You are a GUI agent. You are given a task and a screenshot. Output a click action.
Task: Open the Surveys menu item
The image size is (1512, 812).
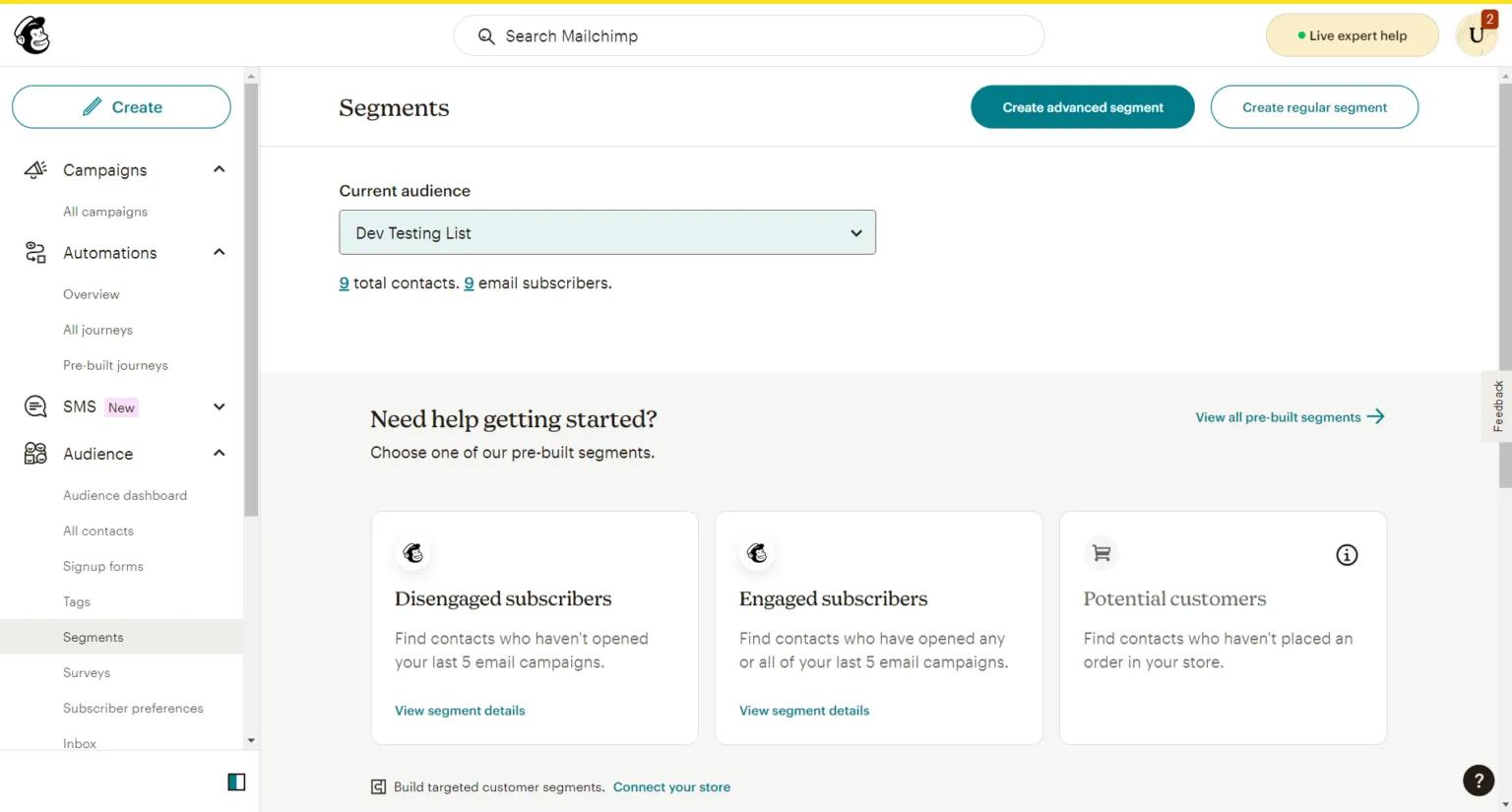click(87, 672)
